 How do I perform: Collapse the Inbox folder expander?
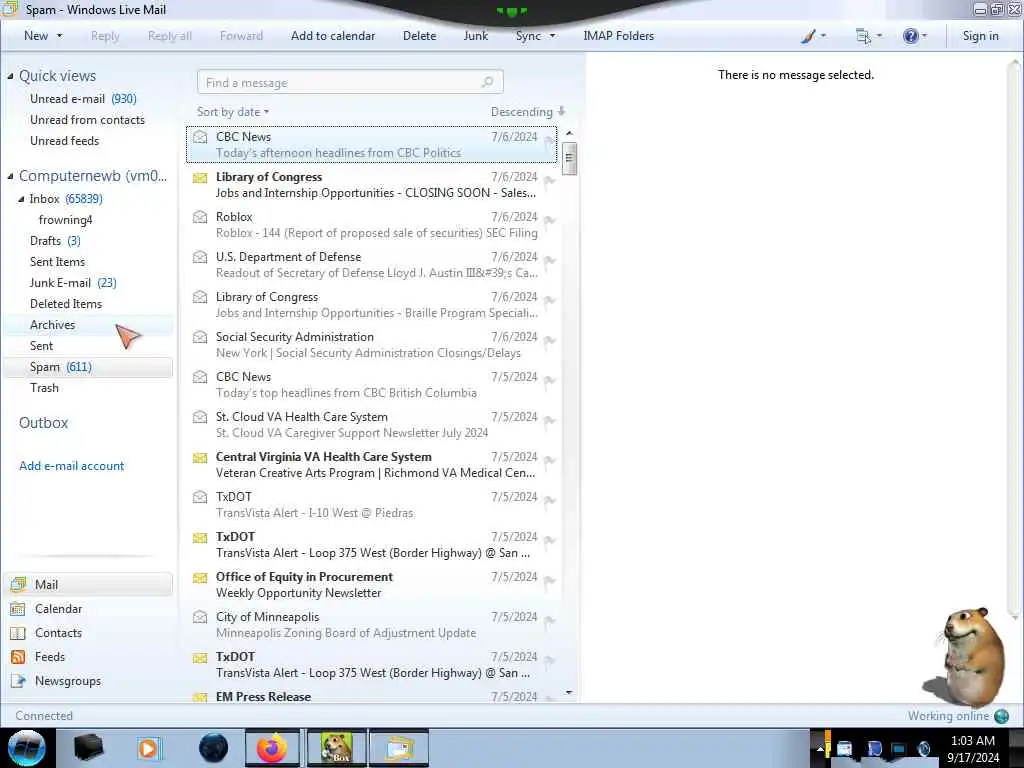tap(21, 199)
